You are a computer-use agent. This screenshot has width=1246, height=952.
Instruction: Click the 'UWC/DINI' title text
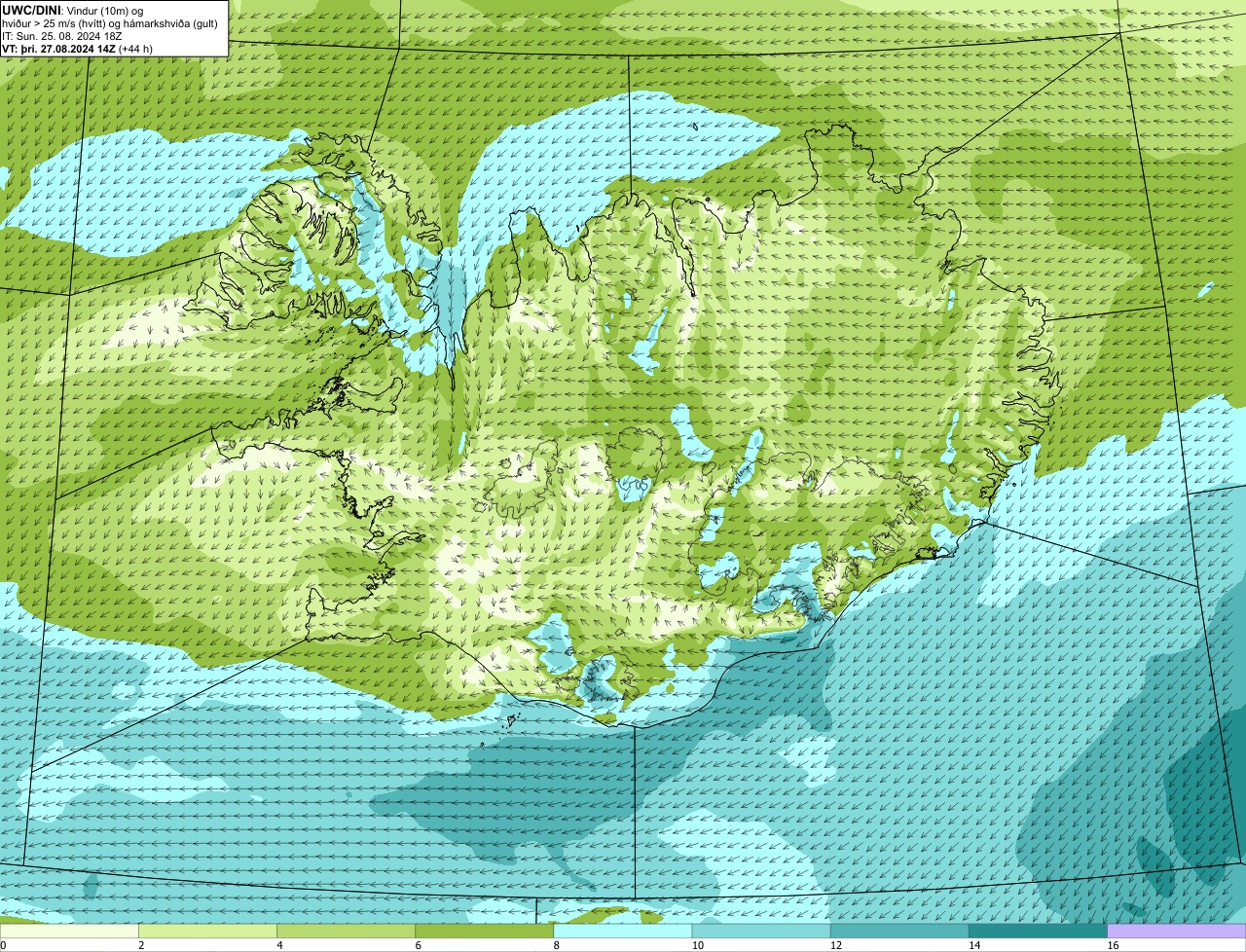(31, 10)
